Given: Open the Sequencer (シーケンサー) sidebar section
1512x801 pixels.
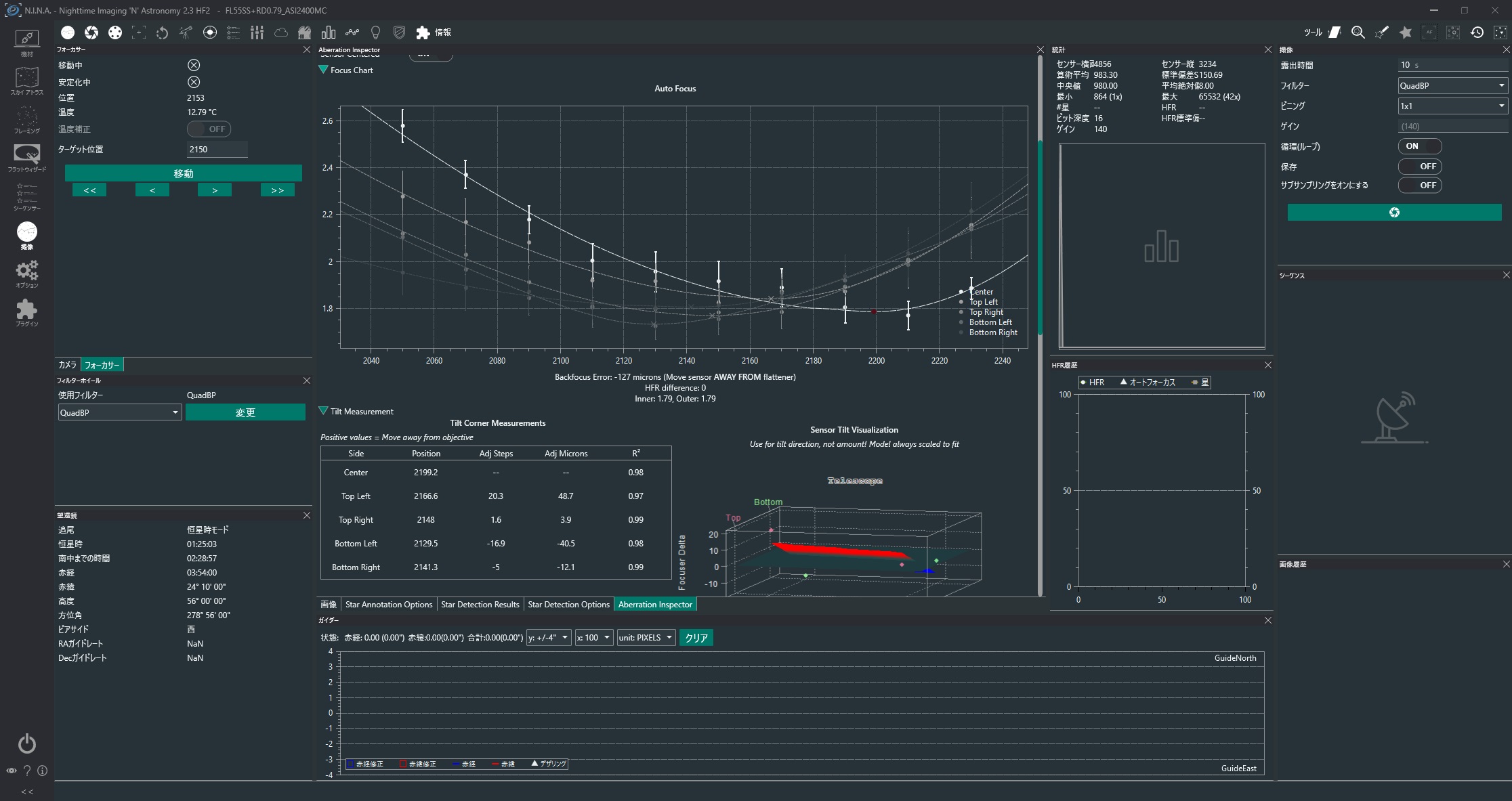Looking at the screenshot, I should point(26,197).
